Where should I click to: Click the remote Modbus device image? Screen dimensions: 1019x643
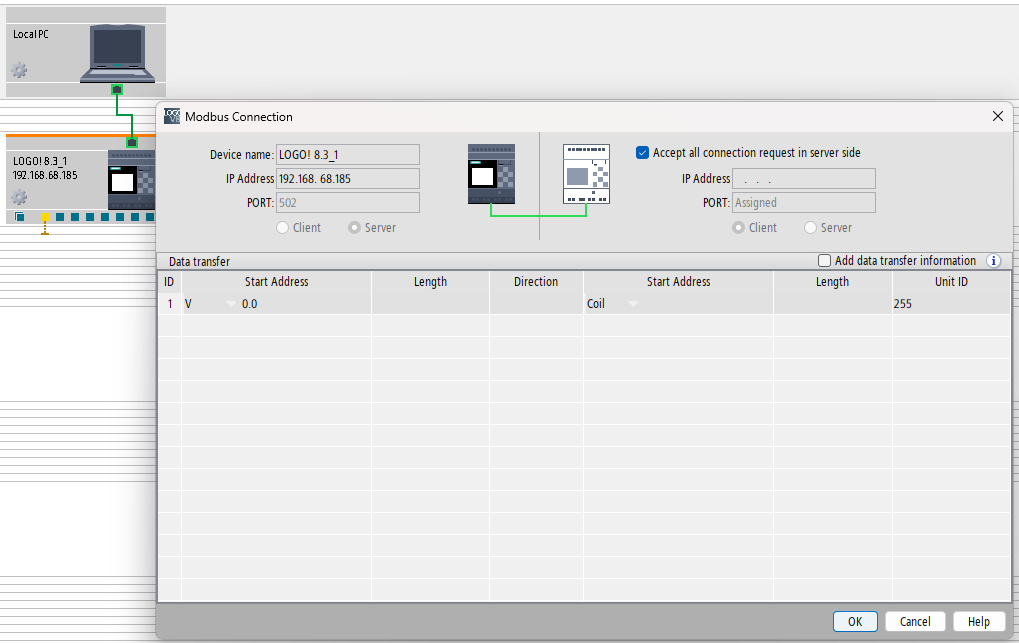click(586, 174)
